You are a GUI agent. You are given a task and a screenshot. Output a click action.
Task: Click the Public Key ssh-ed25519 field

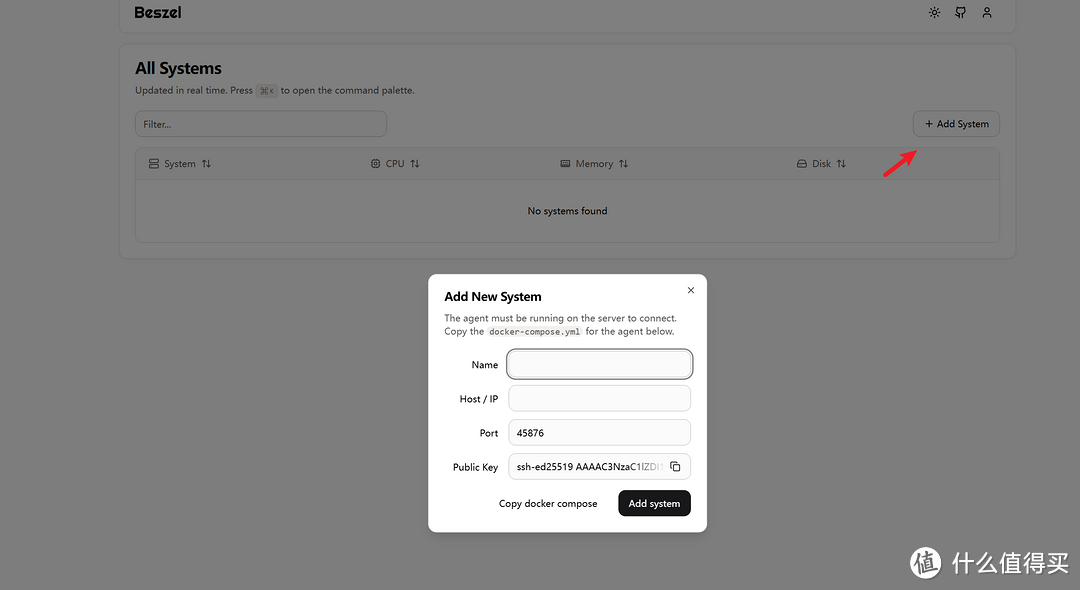[588, 467]
